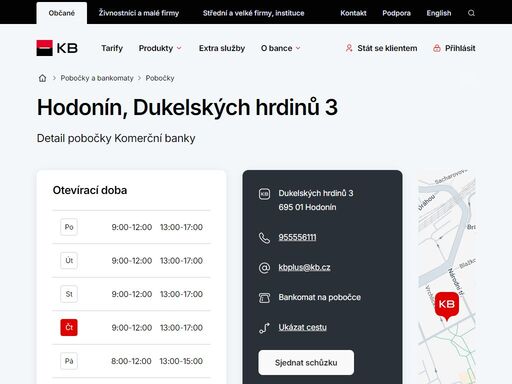The height and width of the screenshot is (384, 512).
Task: Go to home via breadcrumb house icon
Action: coord(42,78)
